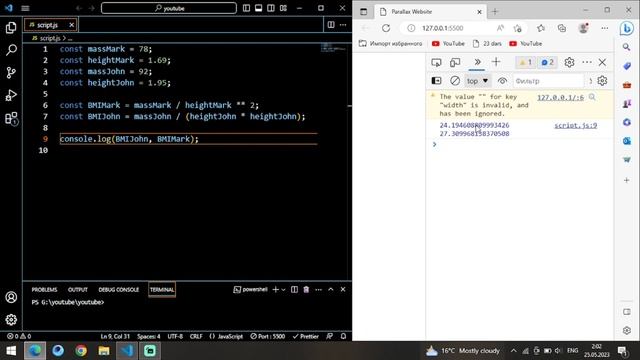Open the Windows Start menu
The width and height of the screenshot is (640, 360).
pos(11,351)
